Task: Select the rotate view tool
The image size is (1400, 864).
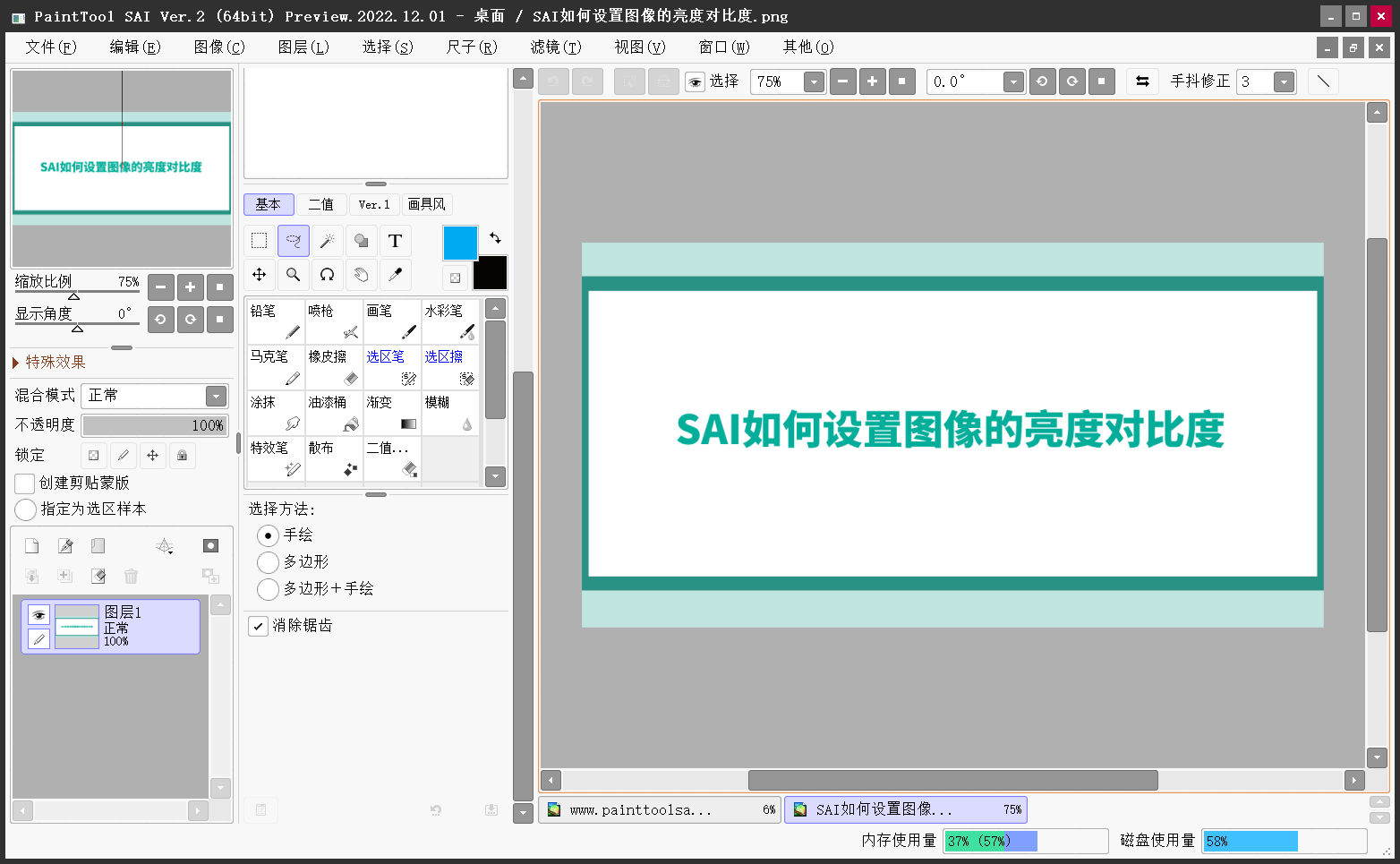Action: 328,275
